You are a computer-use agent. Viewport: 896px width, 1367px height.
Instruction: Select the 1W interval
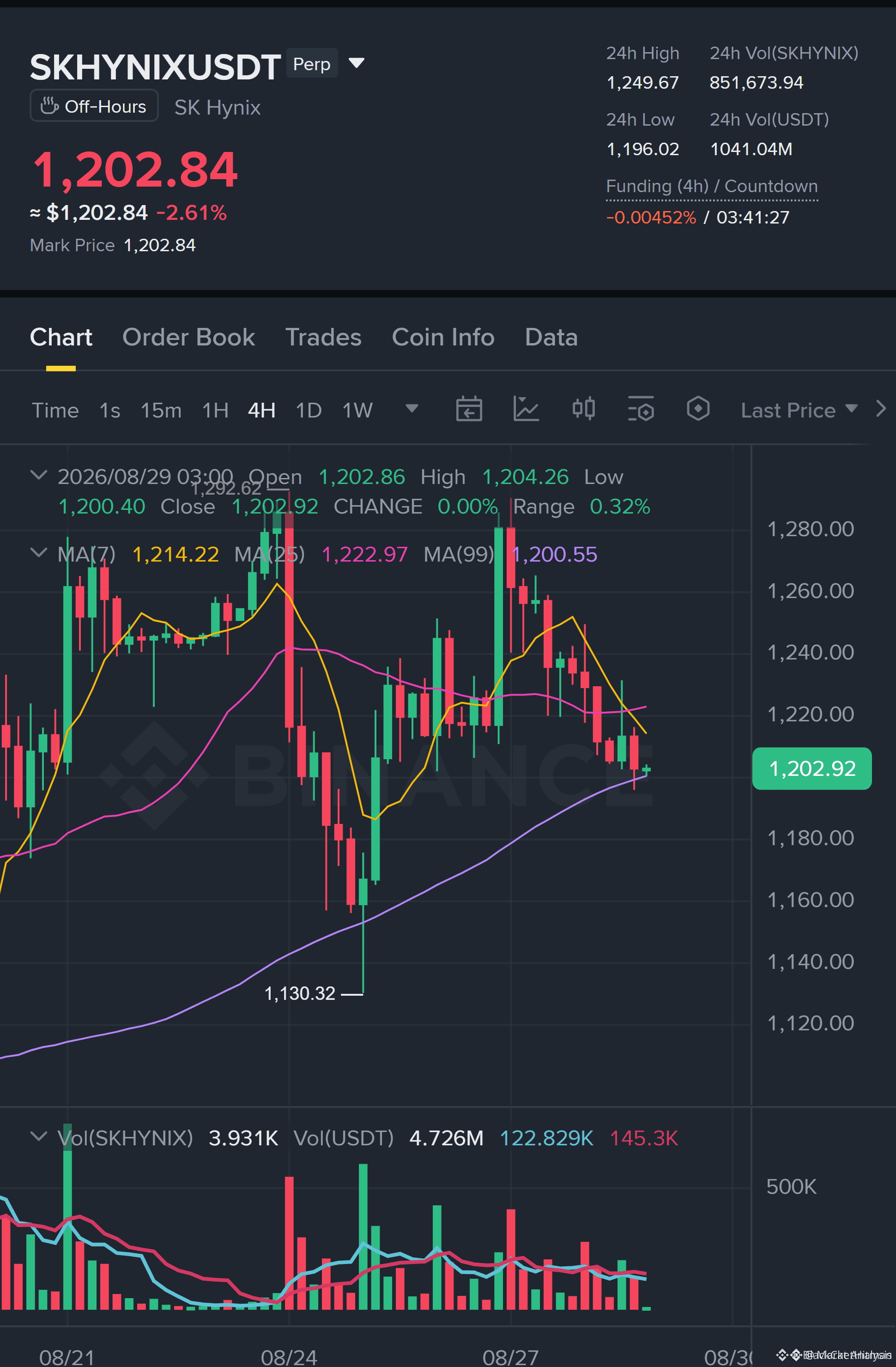coord(357,410)
